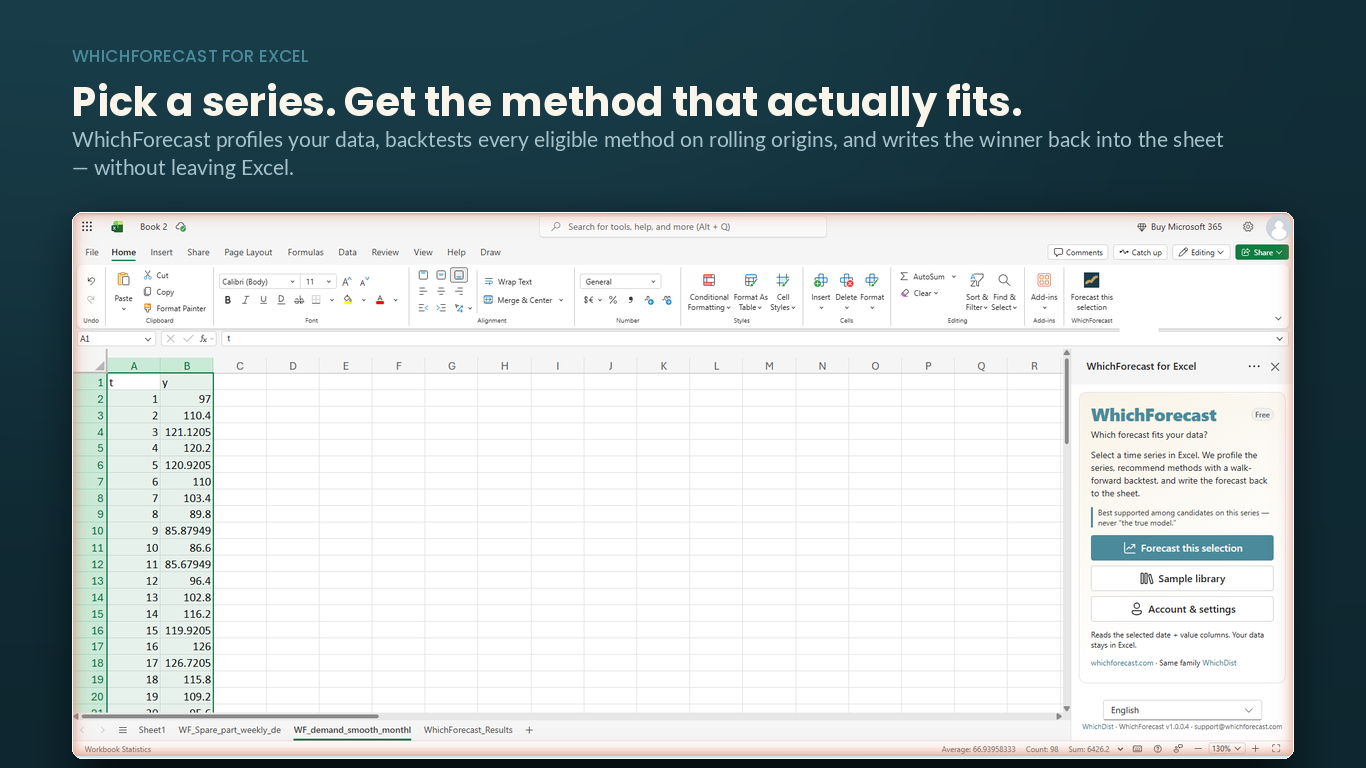
Task: Click the percent style icon
Action: tap(613, 300)
